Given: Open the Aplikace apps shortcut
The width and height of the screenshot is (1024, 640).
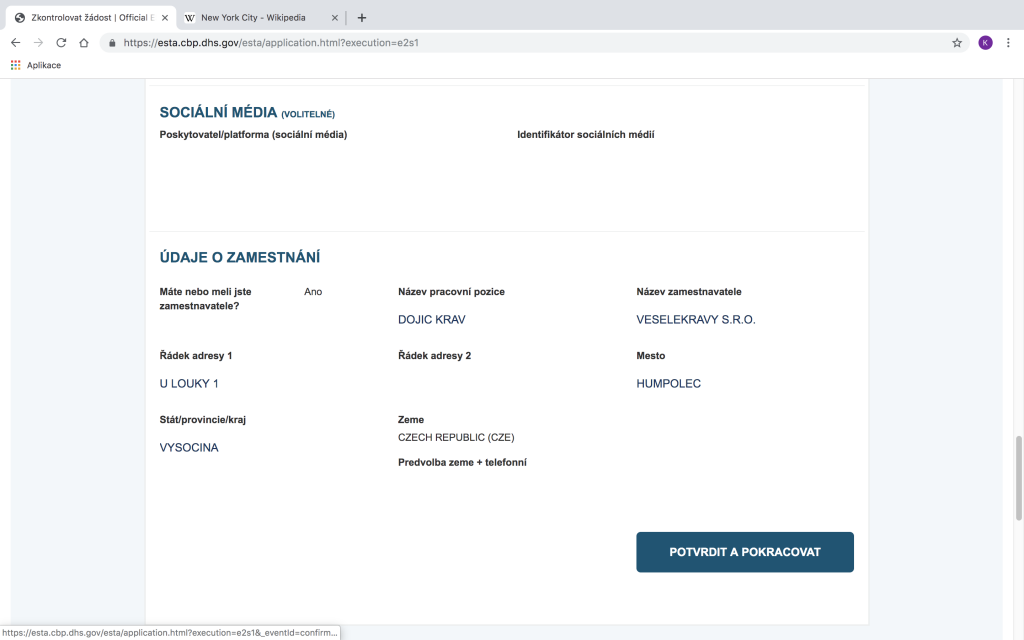Looking at the screenshot, I should point(35,65).
